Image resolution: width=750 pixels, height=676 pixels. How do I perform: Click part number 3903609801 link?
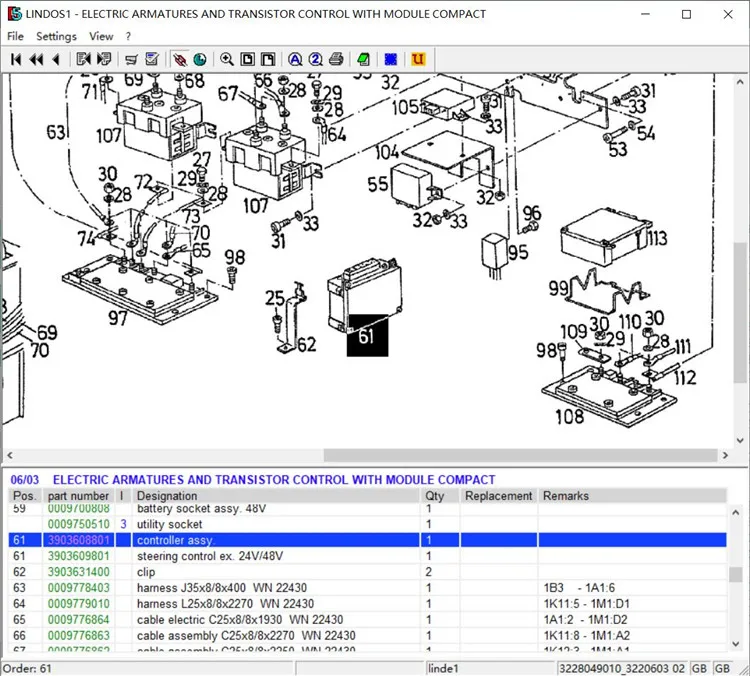(78, 556)
